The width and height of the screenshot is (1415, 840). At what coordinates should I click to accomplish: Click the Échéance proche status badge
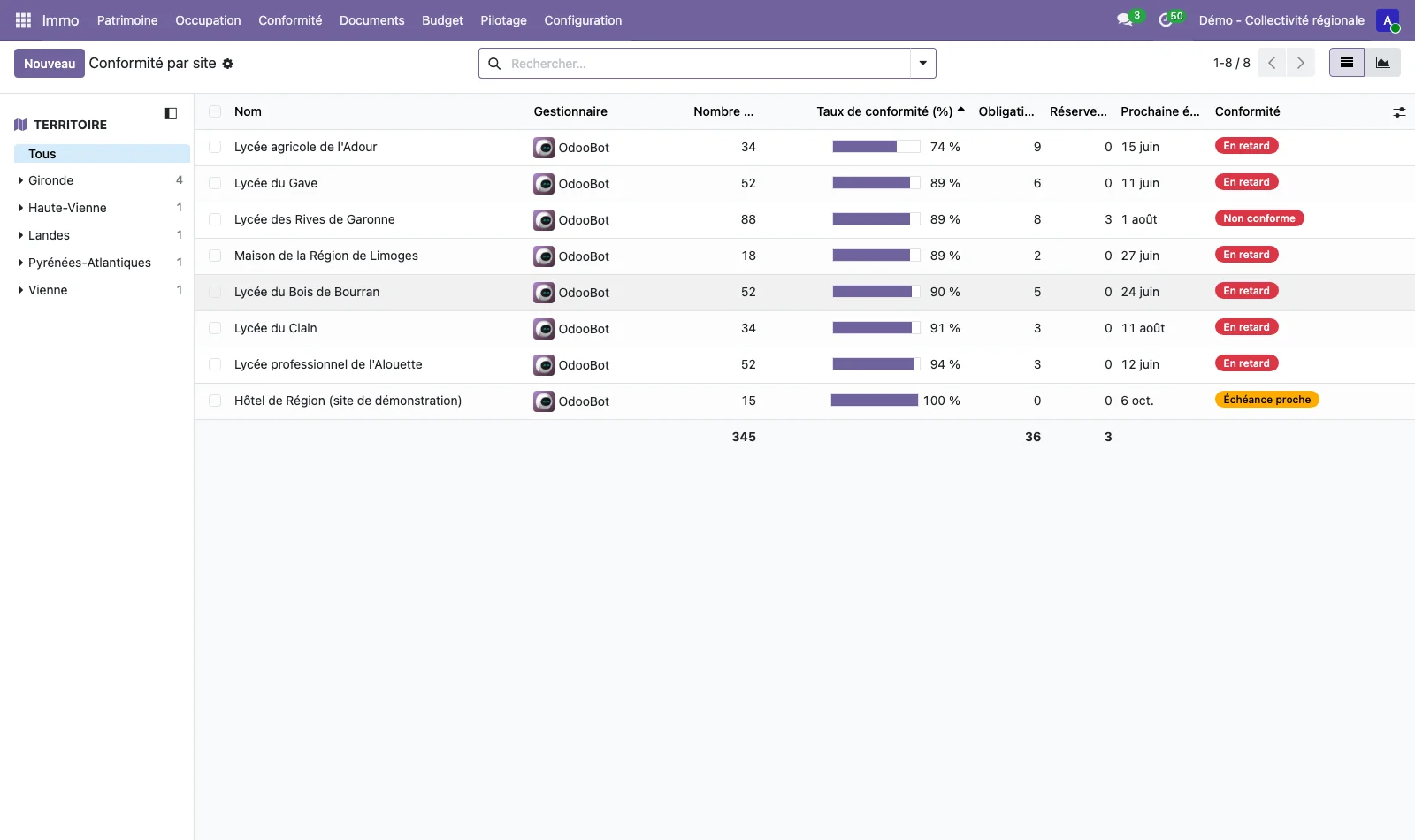pyautogui.click(x=1266, y=400)
